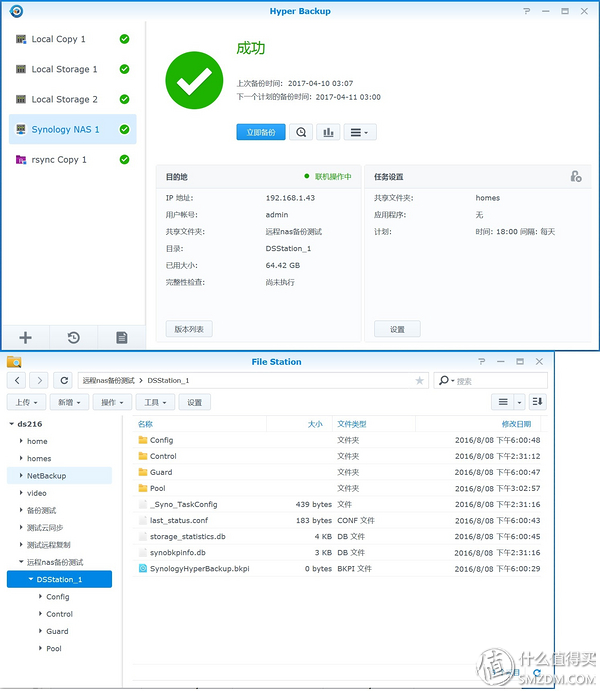The height and width of the screenshot is (691, 600).
Task: Click the favorite star in path bar
Action: tap(419, 380)
